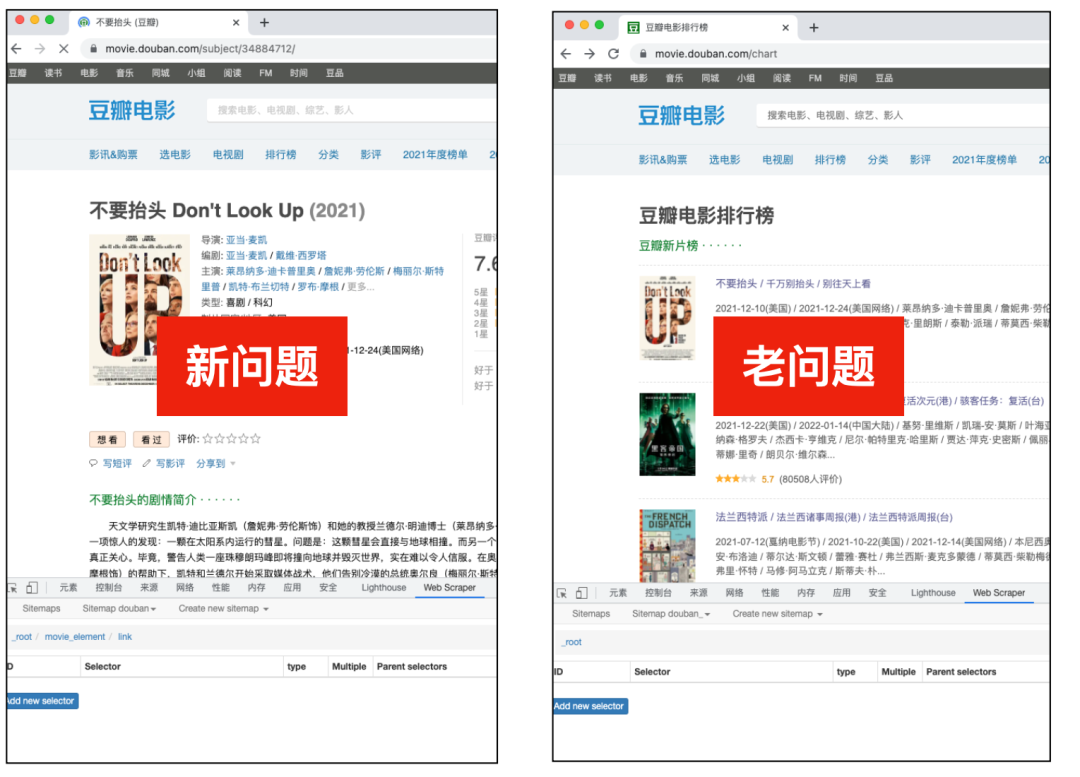The image size is (1080, 777).
Task: Click the 写短评 speech bubble link
Action: [111, 463]
